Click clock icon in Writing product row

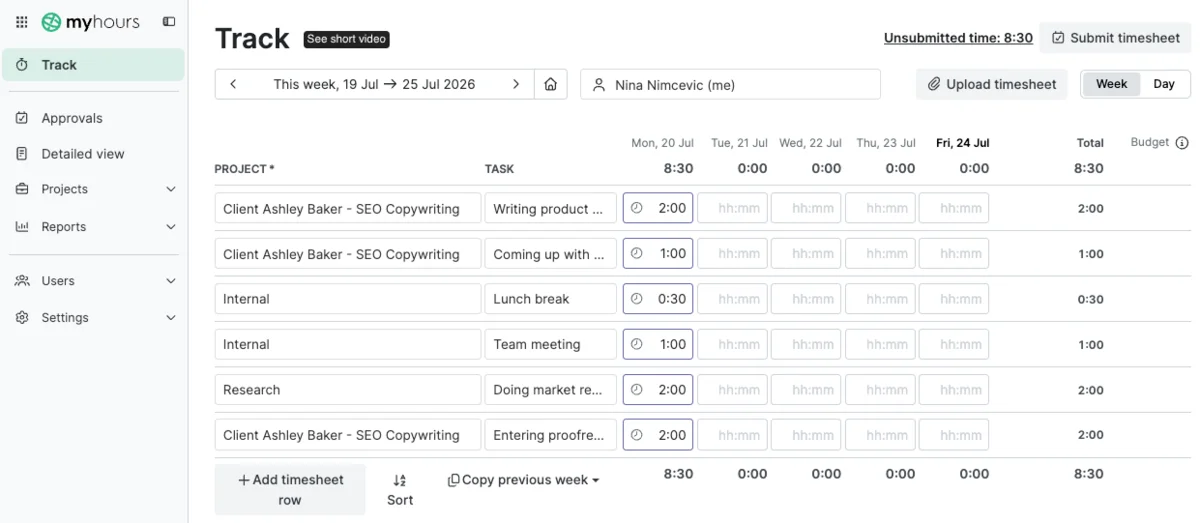[x=637, y=209]
